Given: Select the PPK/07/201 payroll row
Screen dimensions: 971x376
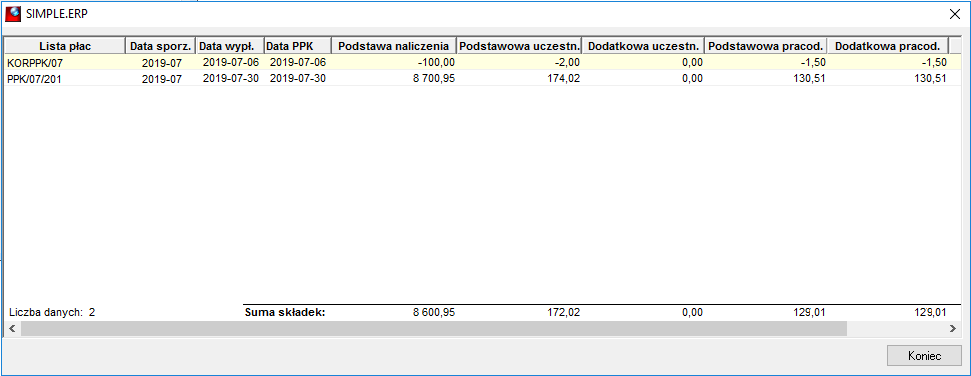Looking at the screenshot, I should point(477,78).
